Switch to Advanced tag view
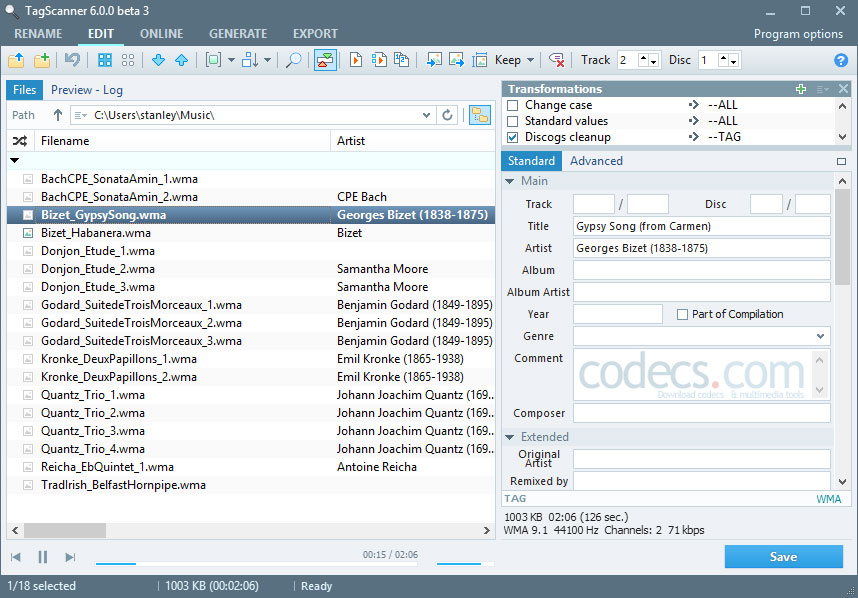858x598 pixels. pos(596,161)
